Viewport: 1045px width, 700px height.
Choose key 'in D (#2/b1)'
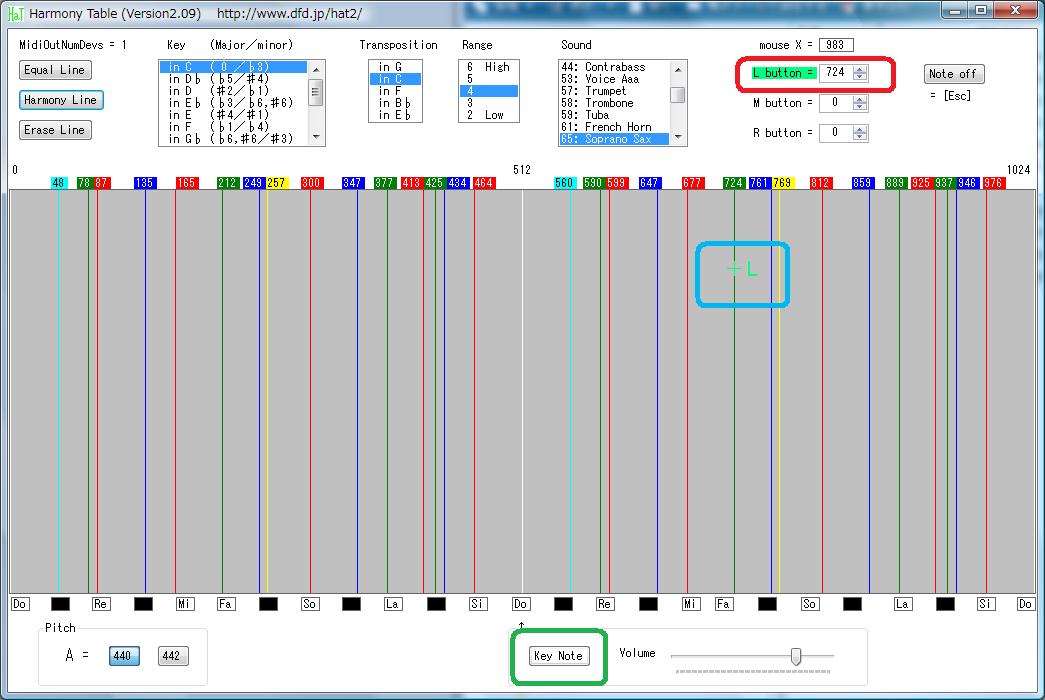pyautogui.click(x=233, y=91)
